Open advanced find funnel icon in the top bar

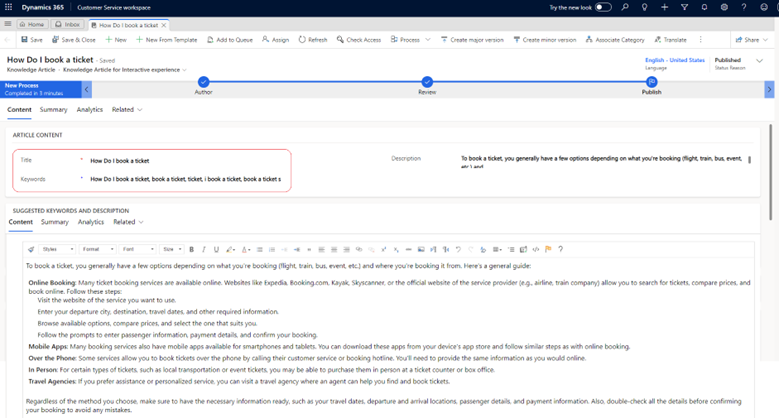[x=684, y=7]
